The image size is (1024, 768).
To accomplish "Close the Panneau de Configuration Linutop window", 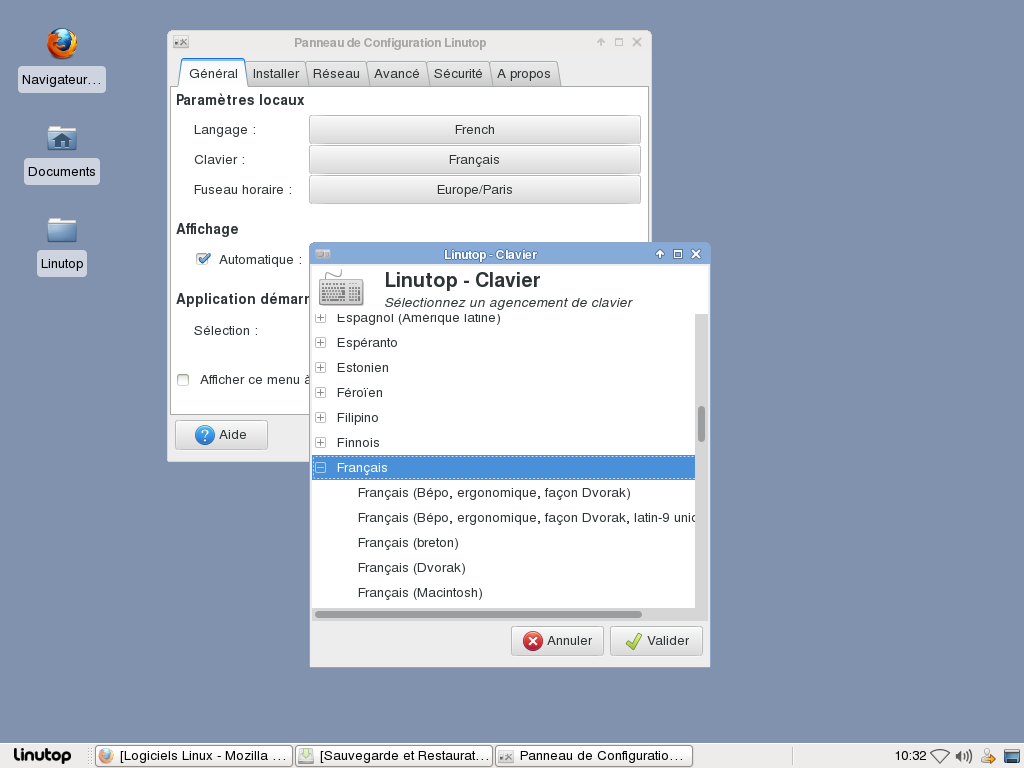I will point(637,42).
